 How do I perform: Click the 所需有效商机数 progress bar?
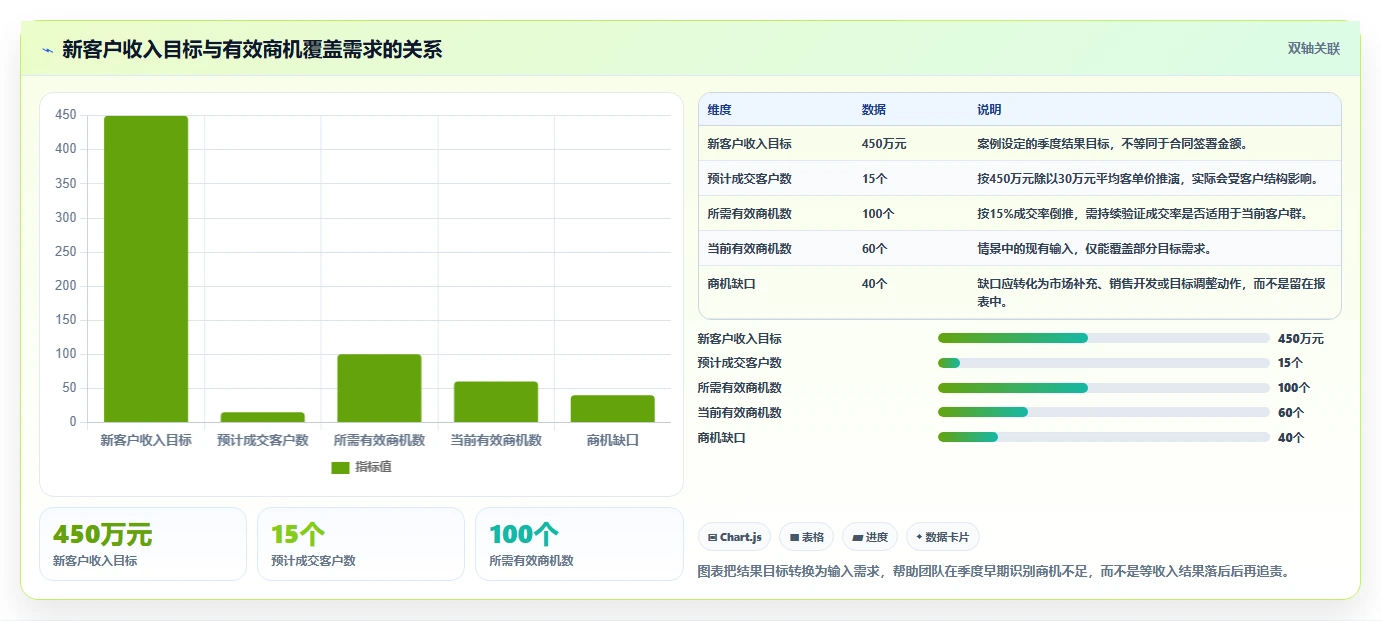(x=1104, y=388)
